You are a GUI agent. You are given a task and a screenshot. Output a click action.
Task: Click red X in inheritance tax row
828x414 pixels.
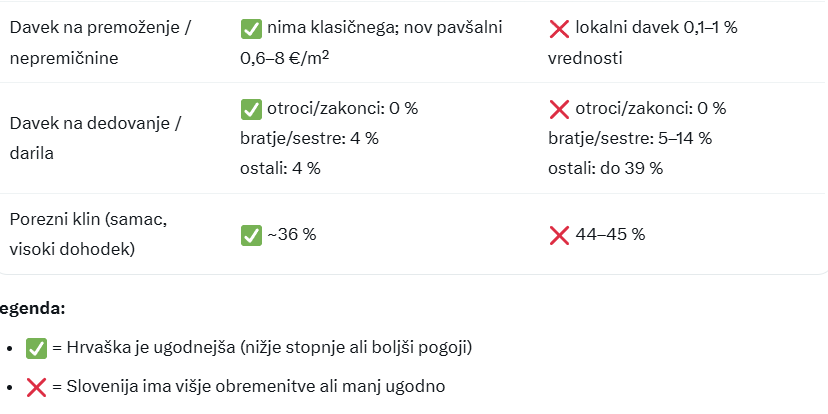pos(559,109)
